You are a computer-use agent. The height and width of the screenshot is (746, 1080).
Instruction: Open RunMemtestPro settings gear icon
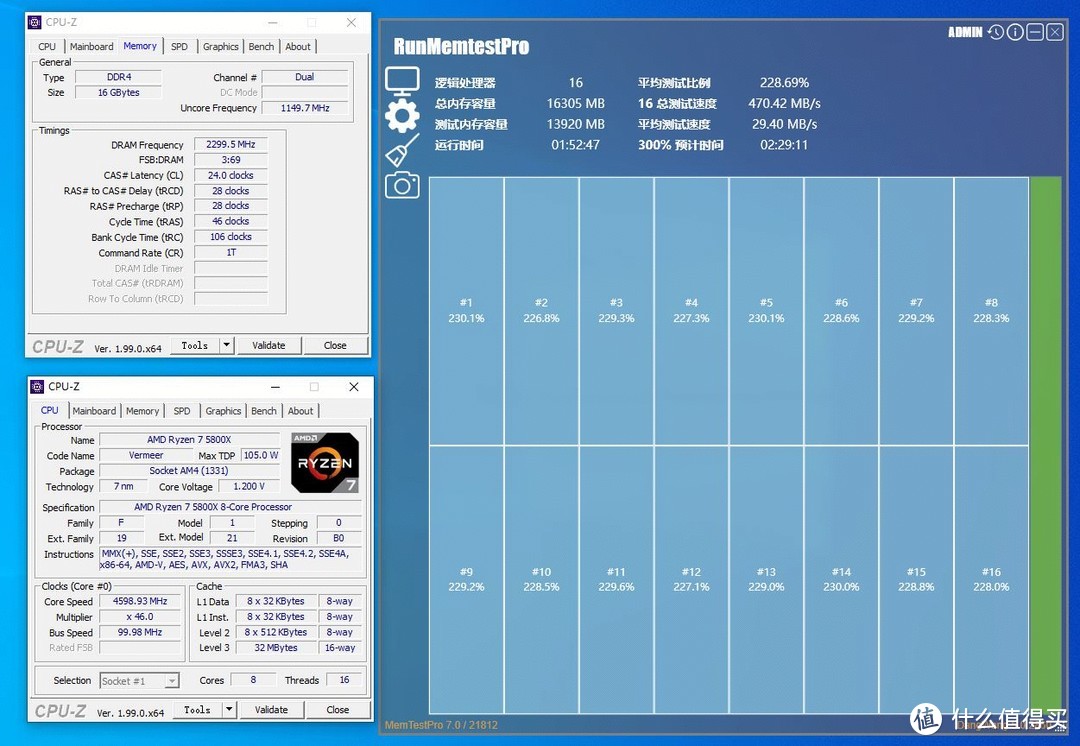pyautogui.click(x=402, y=116)
